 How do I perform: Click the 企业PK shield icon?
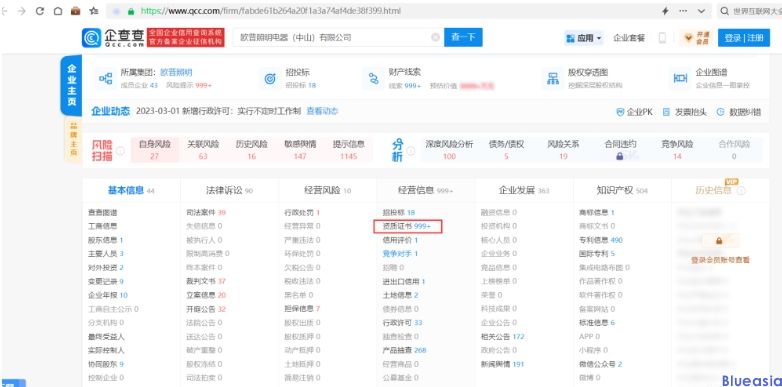pyautogui.click(x=620, y=112)
